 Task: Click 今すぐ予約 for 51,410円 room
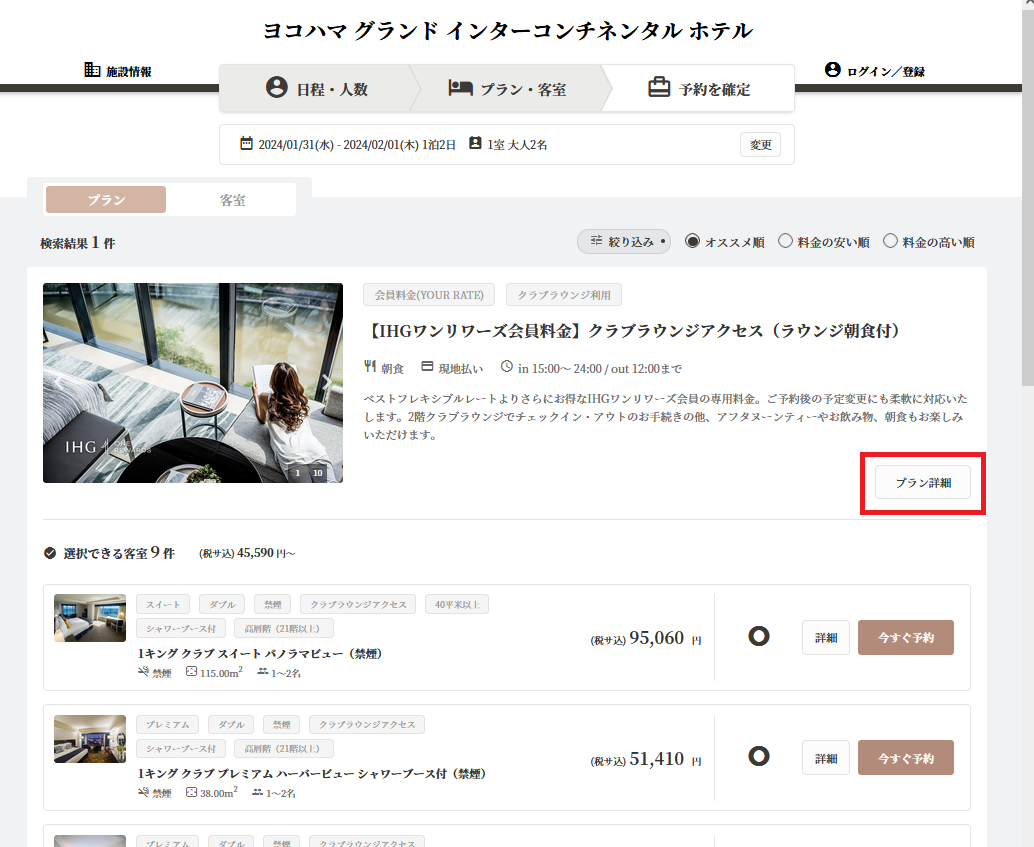tap(905, 757)
